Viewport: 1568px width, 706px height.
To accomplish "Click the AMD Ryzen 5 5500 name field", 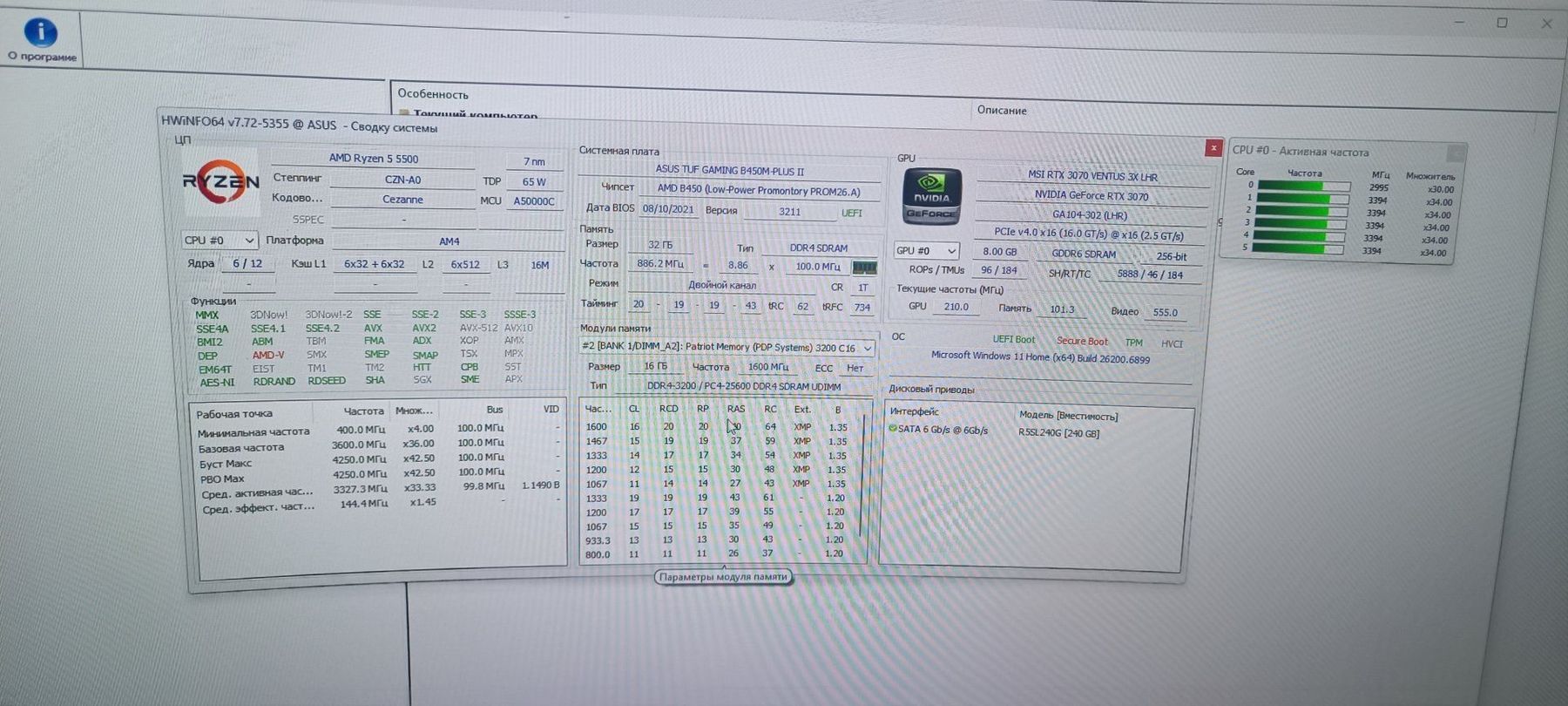I will [373, 159].
